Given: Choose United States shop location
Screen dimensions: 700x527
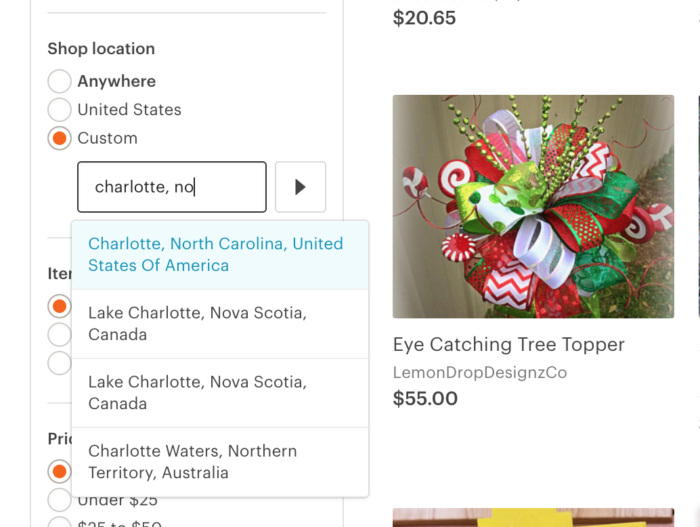Looking at the screenshot, I should coord(60,109).
